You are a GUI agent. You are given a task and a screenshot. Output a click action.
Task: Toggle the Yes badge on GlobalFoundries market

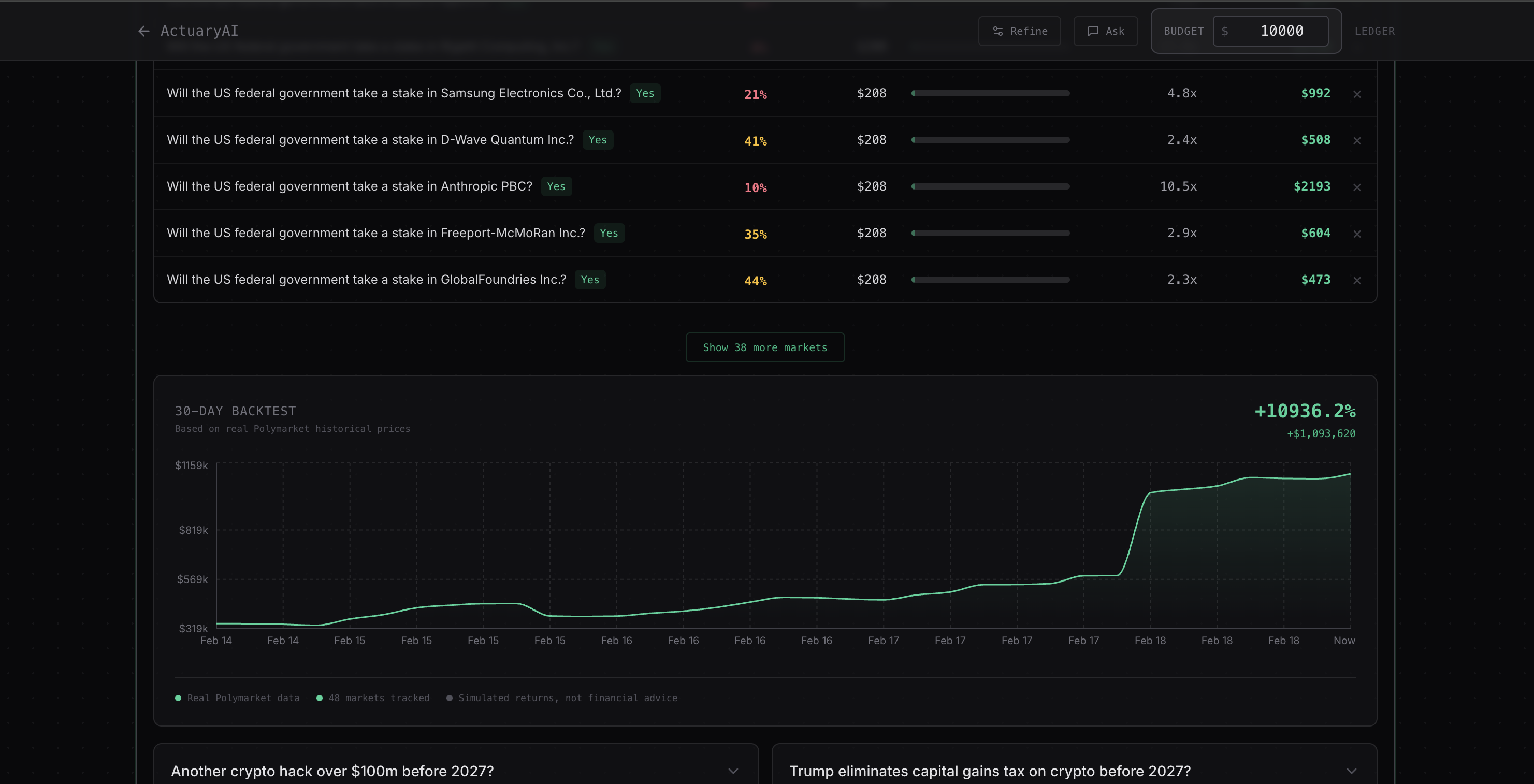point(589,280)
